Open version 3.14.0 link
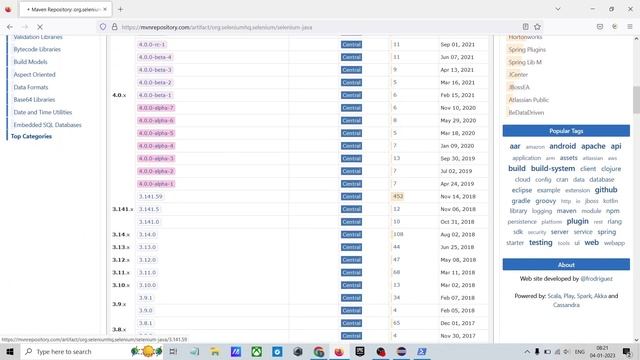The height and width of the screenshot is (360, 640). (147, 234)
